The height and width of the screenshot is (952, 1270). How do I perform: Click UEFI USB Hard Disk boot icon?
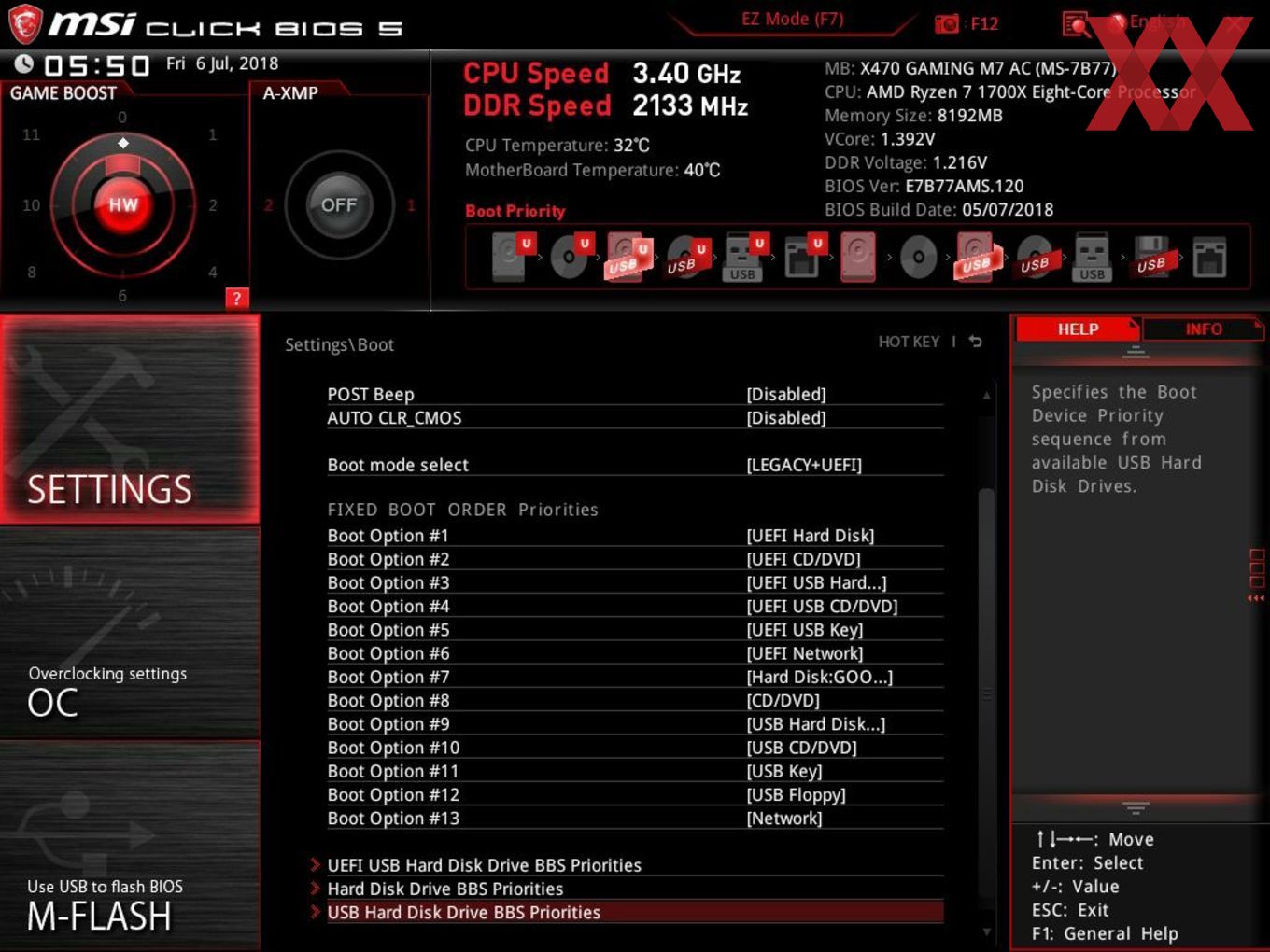pos(628,257)
